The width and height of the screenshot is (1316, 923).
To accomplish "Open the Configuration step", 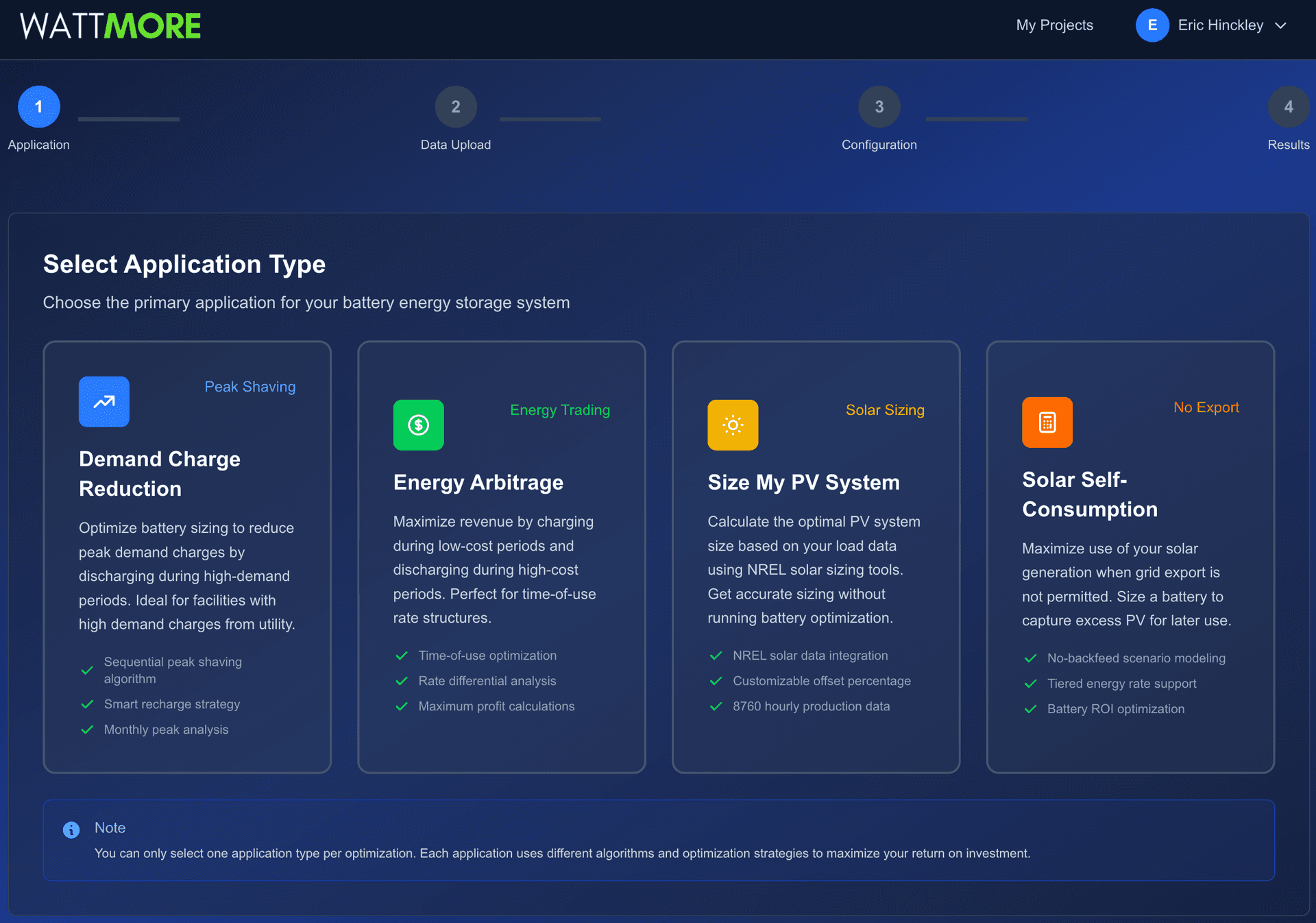I will pos(879,106).
